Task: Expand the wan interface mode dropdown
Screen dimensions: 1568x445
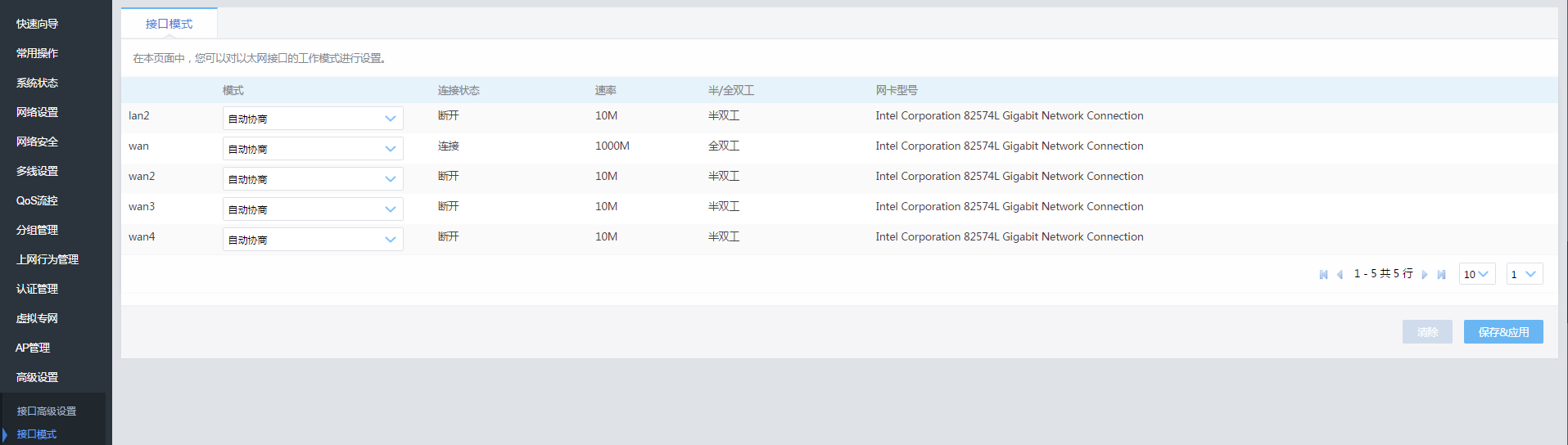Action: (x=312, y=149)
